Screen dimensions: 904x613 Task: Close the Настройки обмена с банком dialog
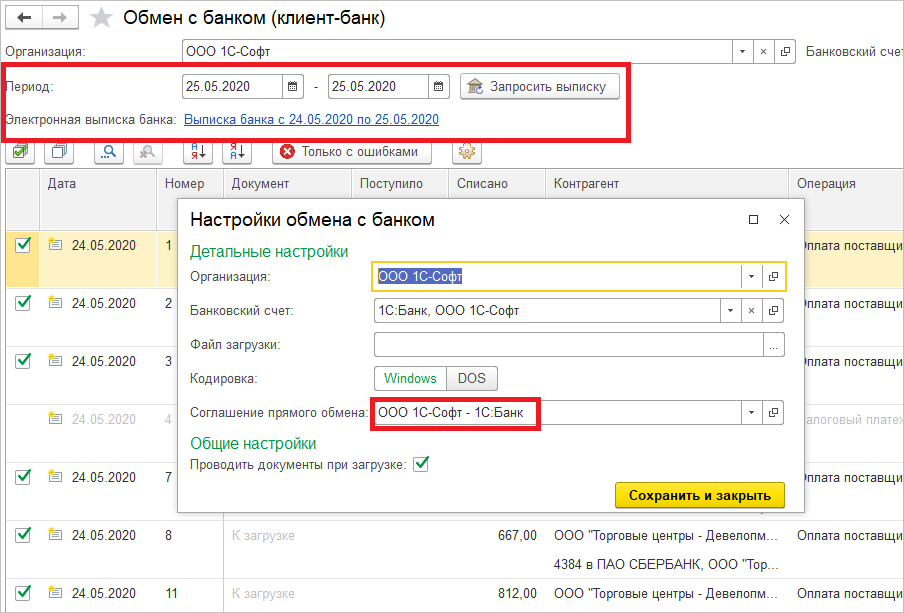tap(784, 220)
